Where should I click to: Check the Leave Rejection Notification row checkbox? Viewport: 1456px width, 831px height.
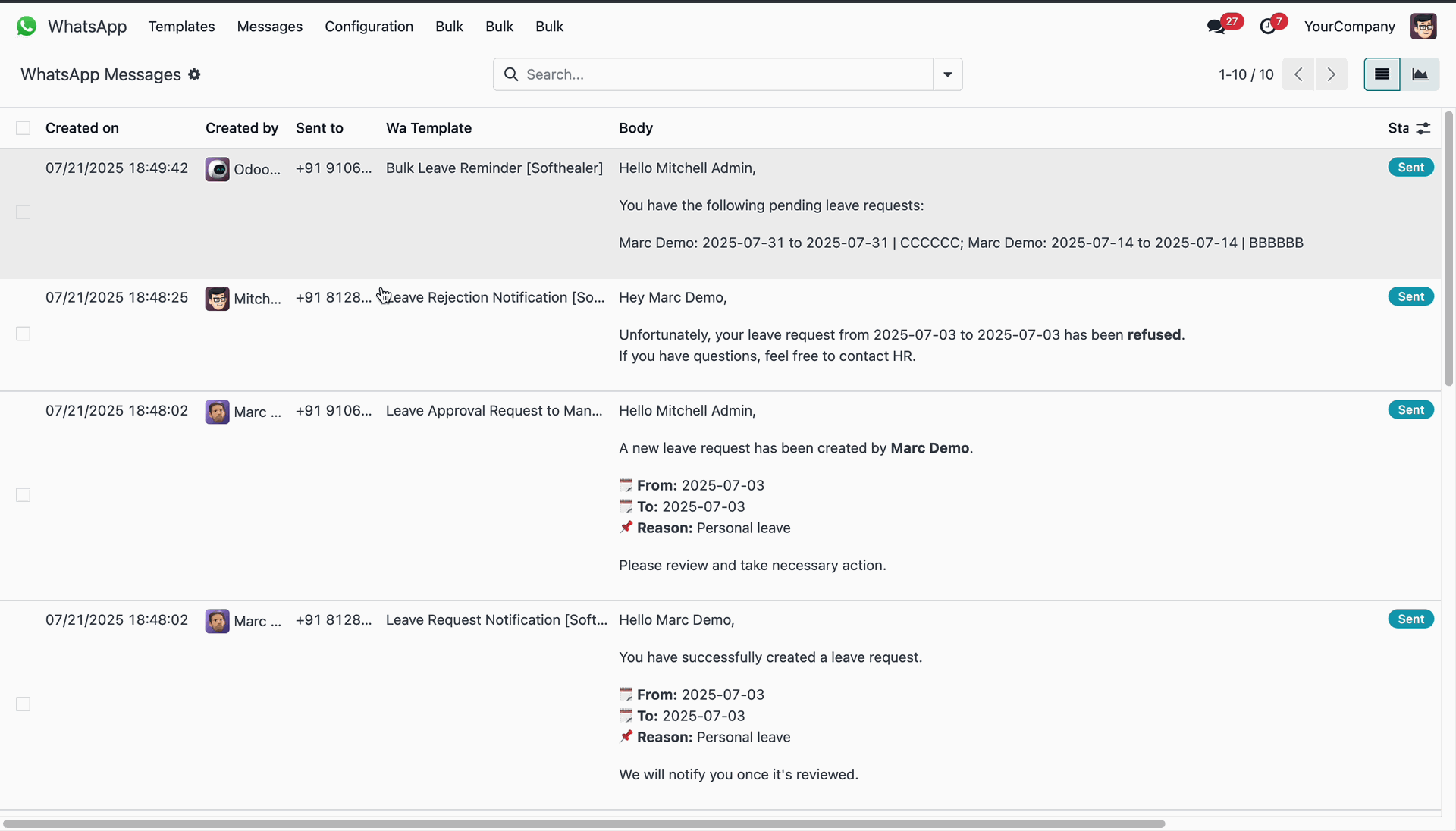coord(24,334)
